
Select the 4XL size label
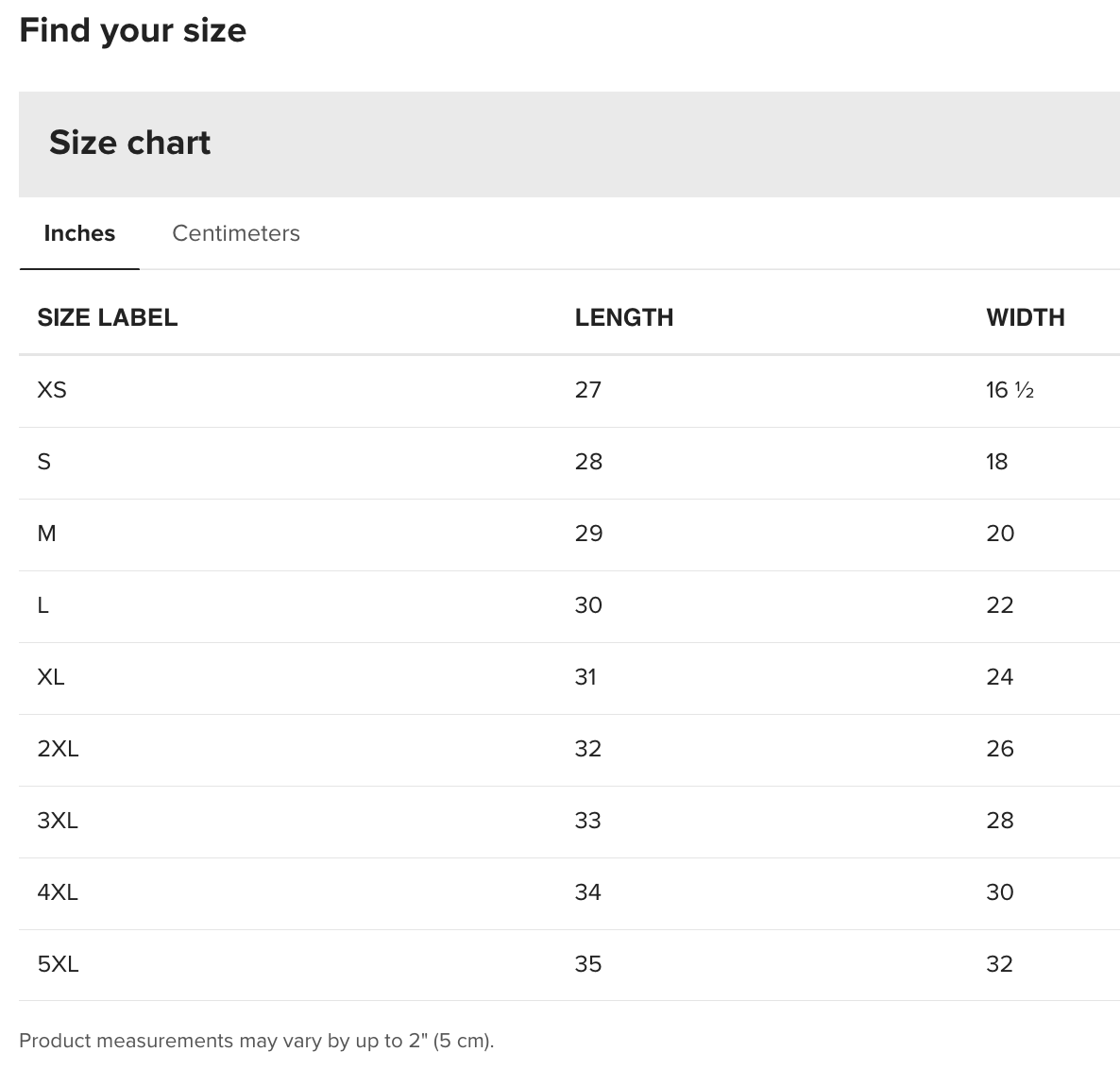pos(58,892)
